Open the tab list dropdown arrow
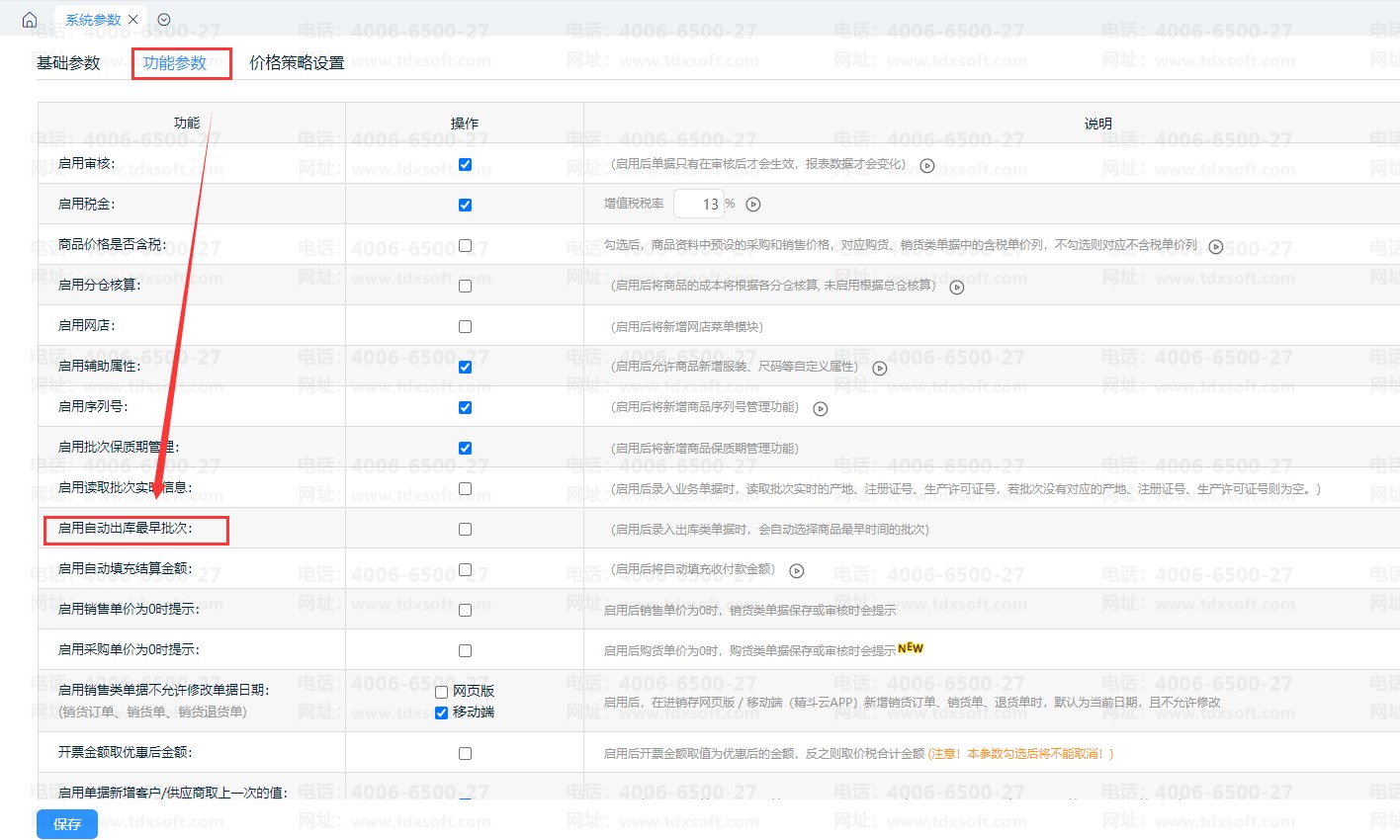The image size is (1400, 840). coord(164,20)
